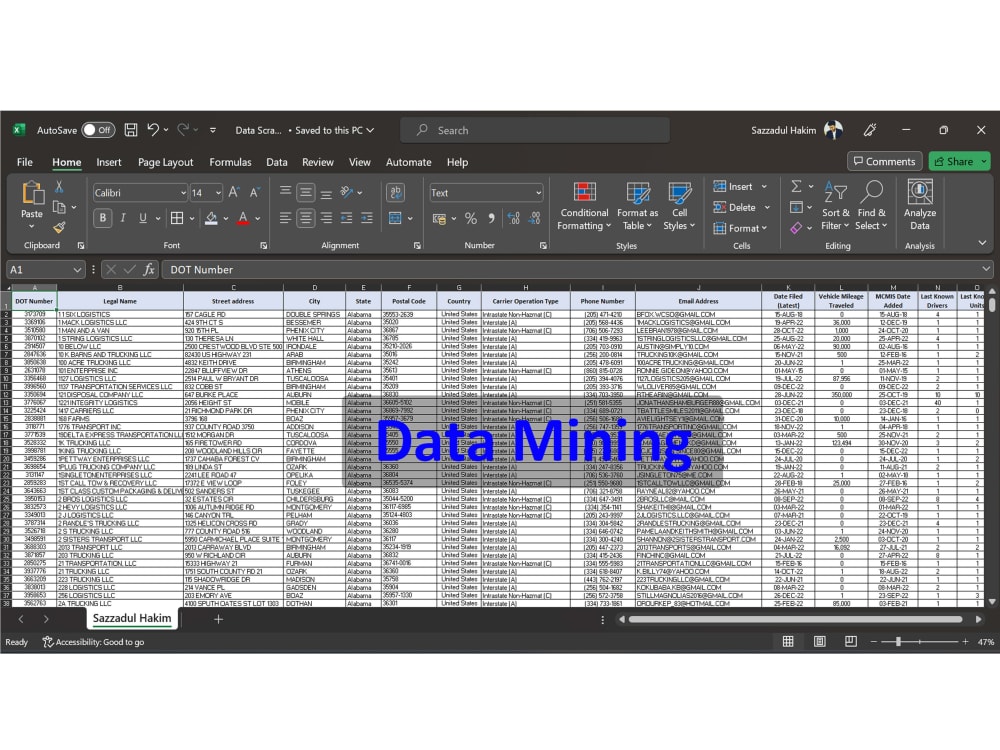1000x750 pixels.
Task: Click the Search box in title bar
Action: [x=535, y=130]
